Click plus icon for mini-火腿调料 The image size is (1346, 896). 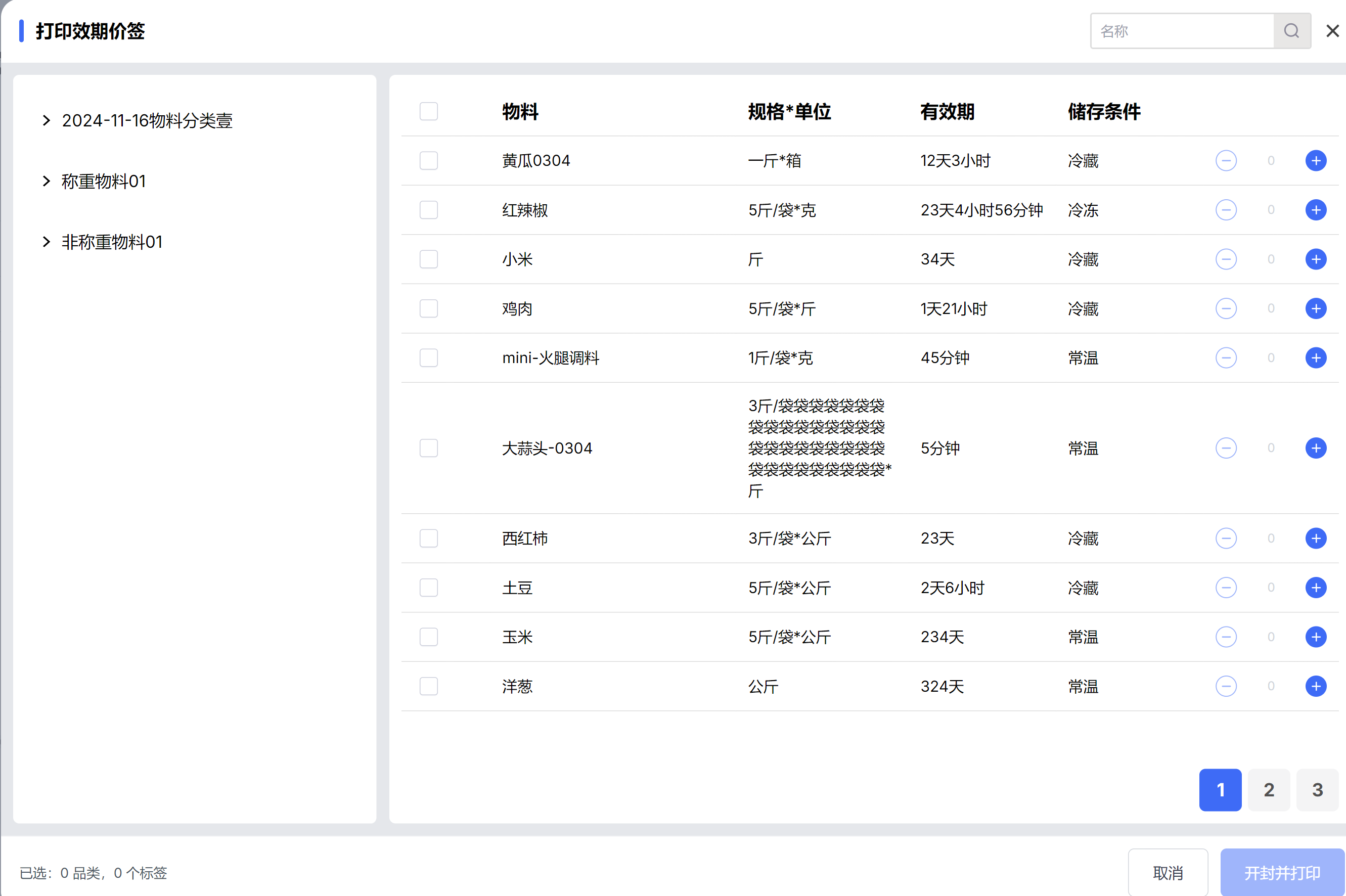pos(1316,357)
